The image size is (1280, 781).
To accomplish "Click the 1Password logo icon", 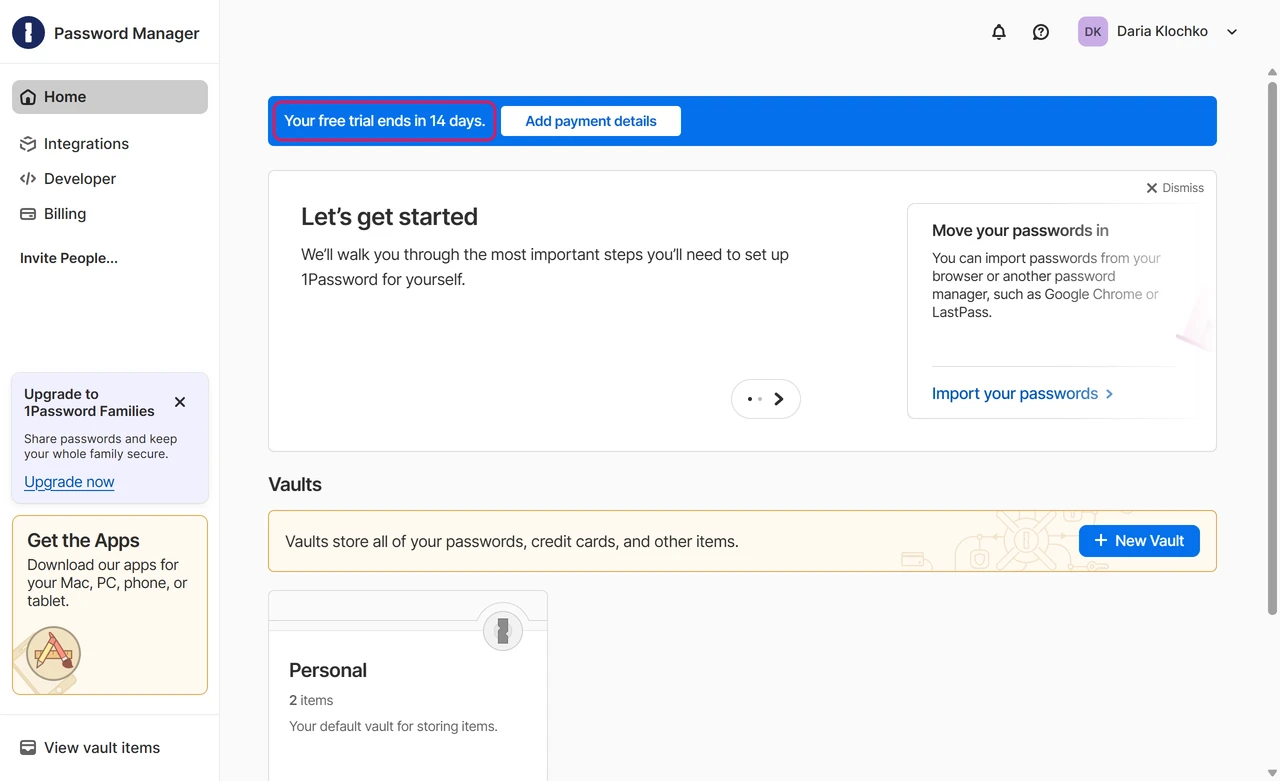I will (28, 33).
